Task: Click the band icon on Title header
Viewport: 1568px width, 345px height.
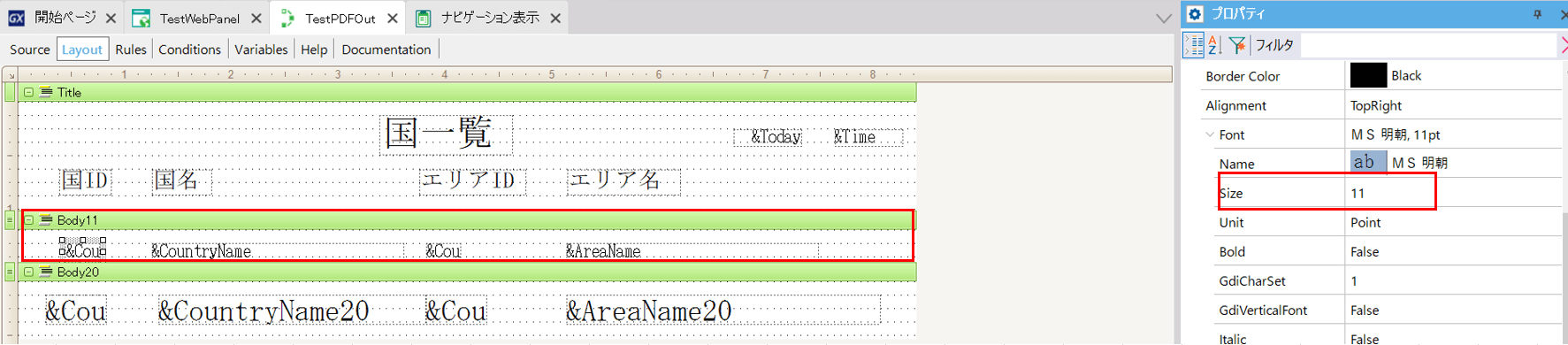Action: point(46,92)
